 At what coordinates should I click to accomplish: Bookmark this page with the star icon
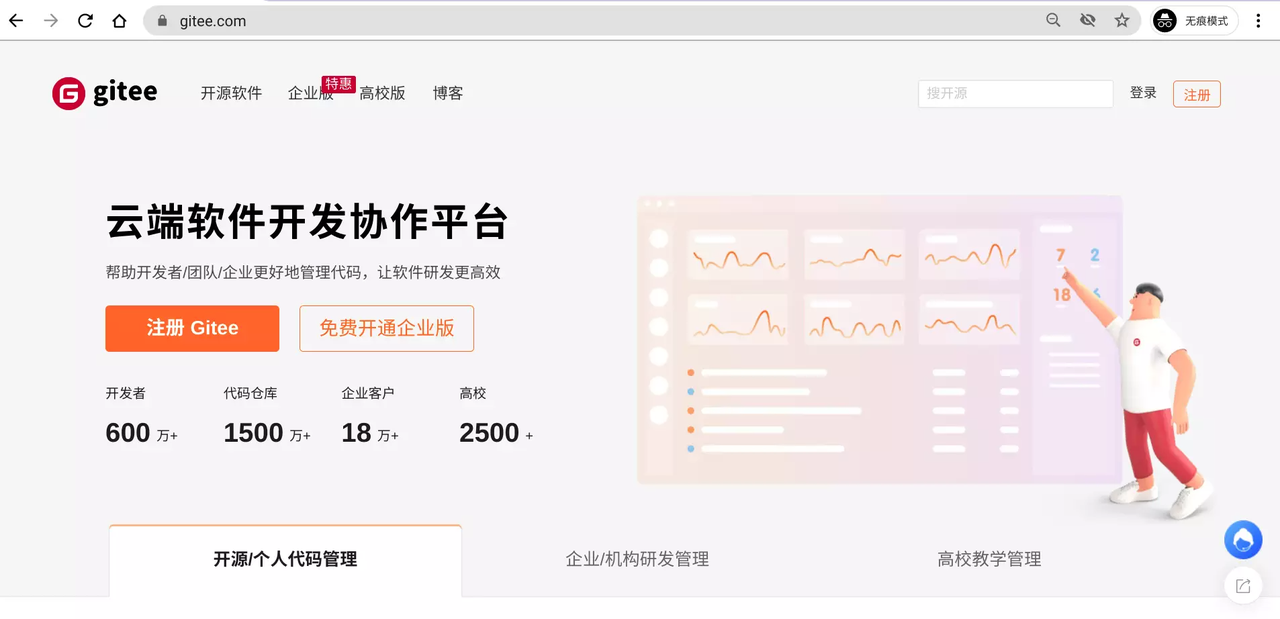coord(1122,20)
